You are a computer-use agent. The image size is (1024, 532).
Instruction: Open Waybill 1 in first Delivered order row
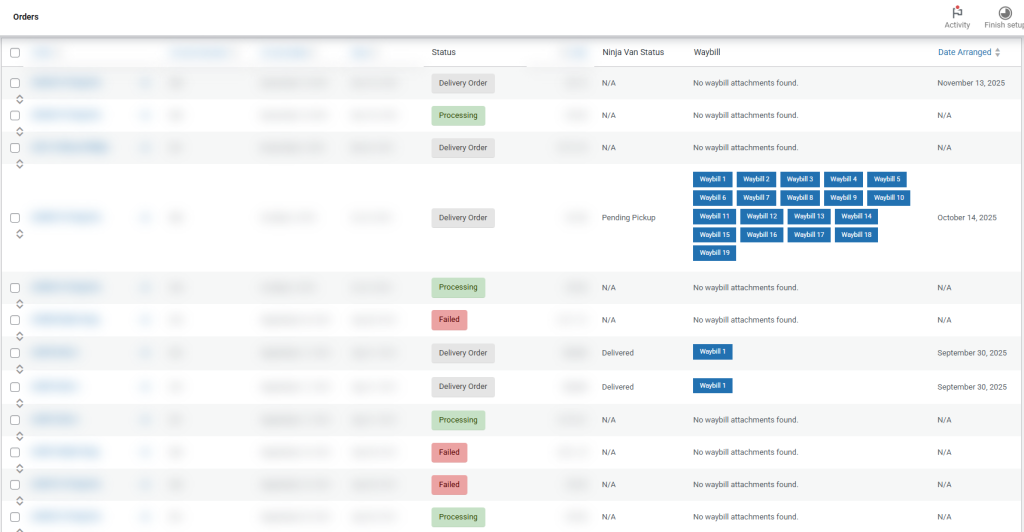click(x=712, y=352)
